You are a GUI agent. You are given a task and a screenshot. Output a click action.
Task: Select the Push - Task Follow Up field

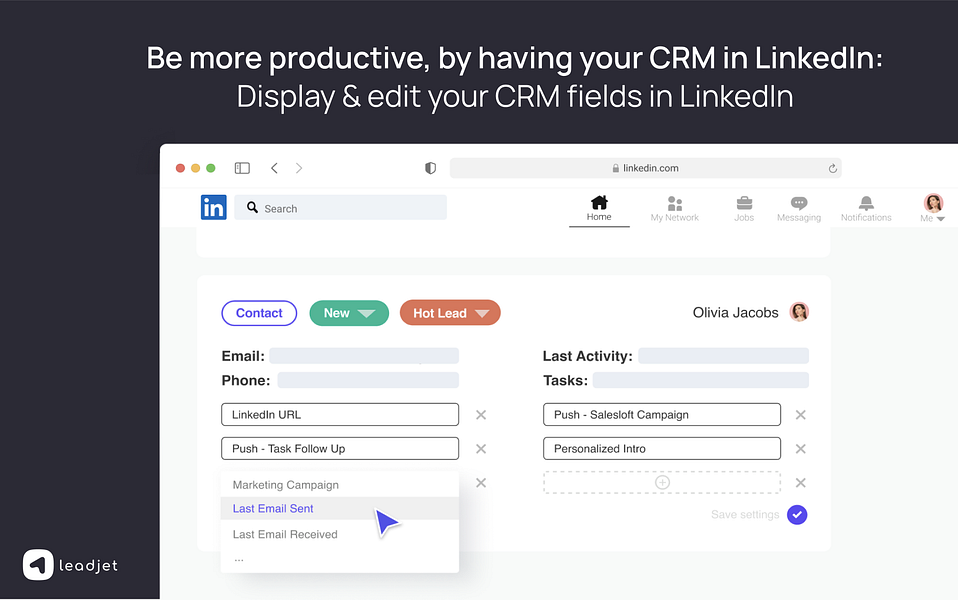click(x=340, y=448)
